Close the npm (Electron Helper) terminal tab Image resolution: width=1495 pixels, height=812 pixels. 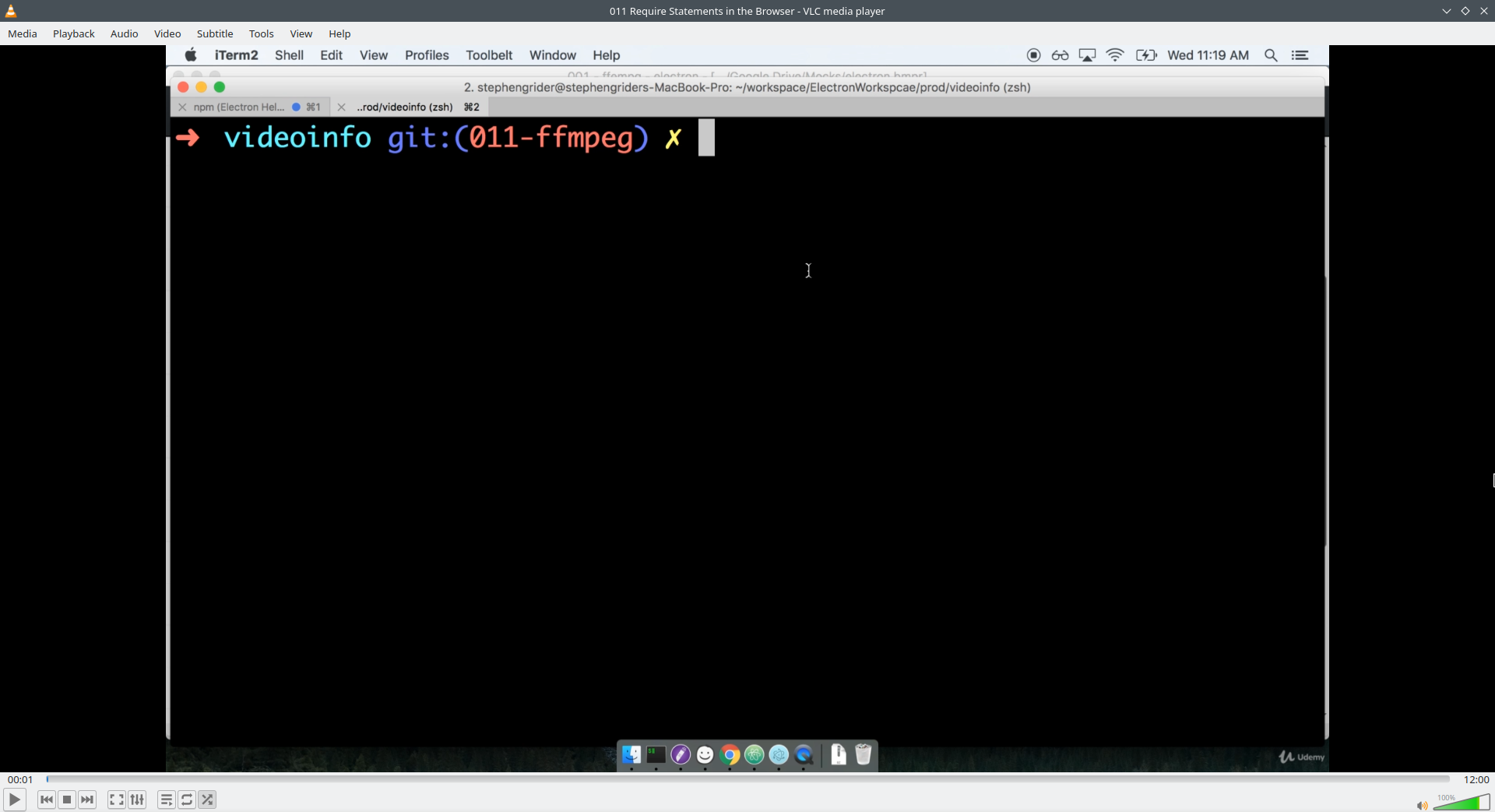tap(182, 107)
